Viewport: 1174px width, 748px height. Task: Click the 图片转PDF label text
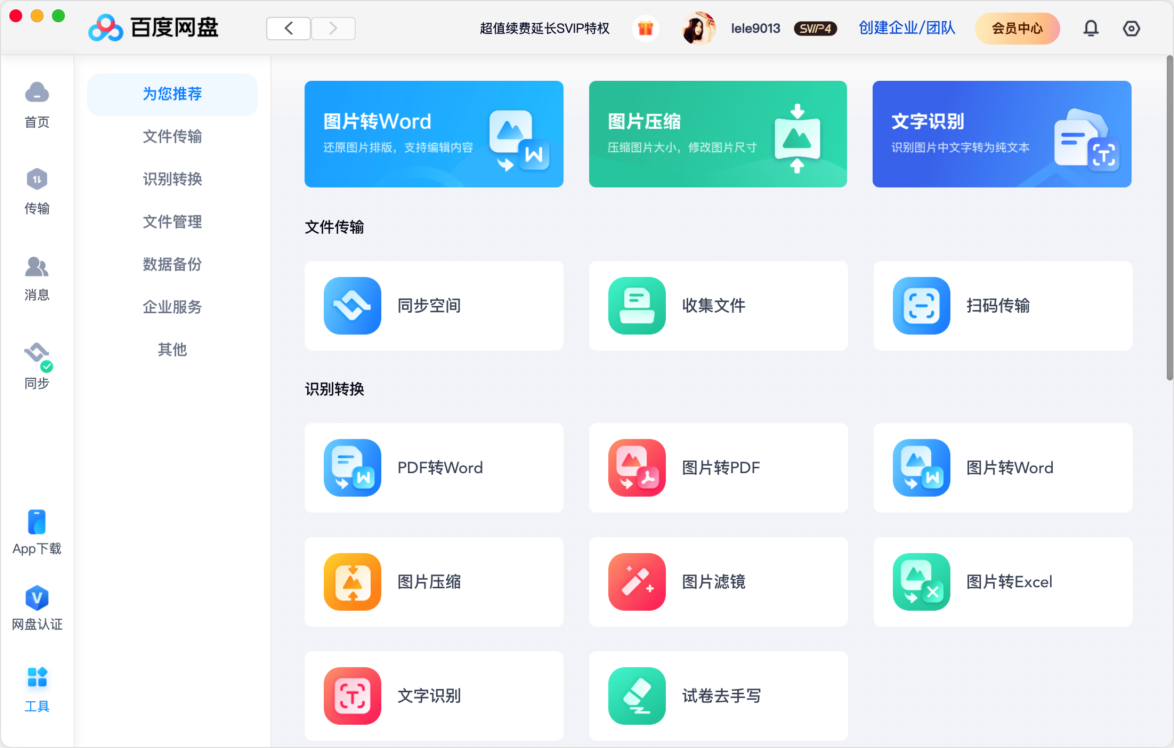pos(721,468)
